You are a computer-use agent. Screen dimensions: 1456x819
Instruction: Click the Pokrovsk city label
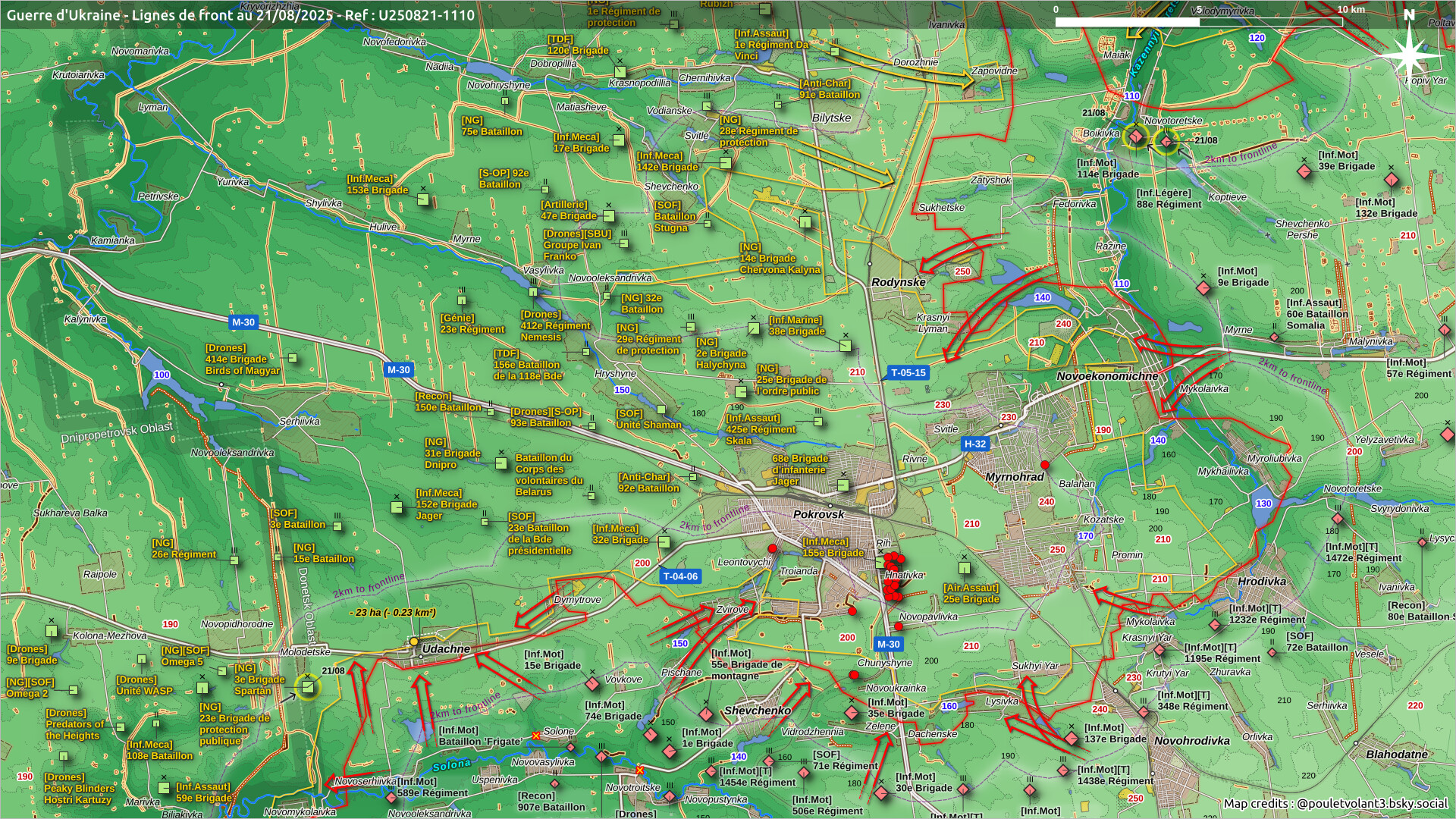pos(818,514)
